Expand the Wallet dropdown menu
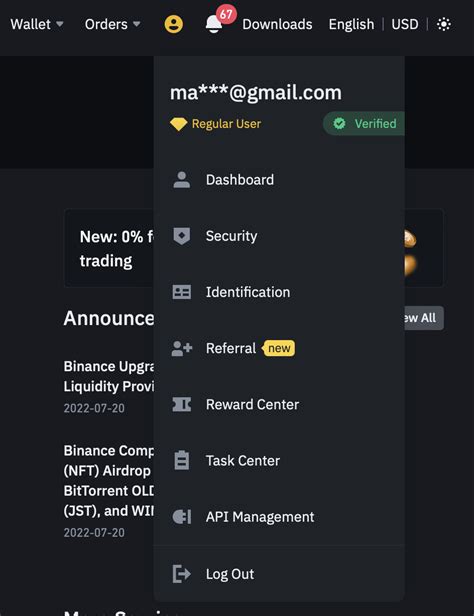 coord(37,24)
